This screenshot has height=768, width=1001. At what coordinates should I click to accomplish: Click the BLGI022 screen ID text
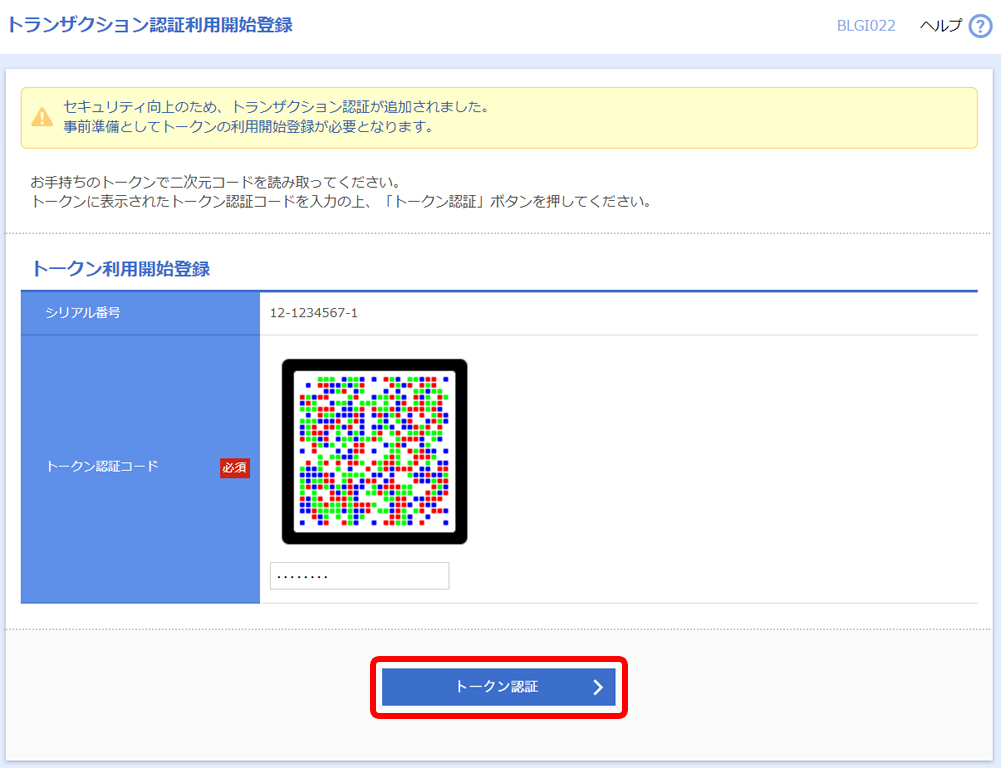click(866, 26)
